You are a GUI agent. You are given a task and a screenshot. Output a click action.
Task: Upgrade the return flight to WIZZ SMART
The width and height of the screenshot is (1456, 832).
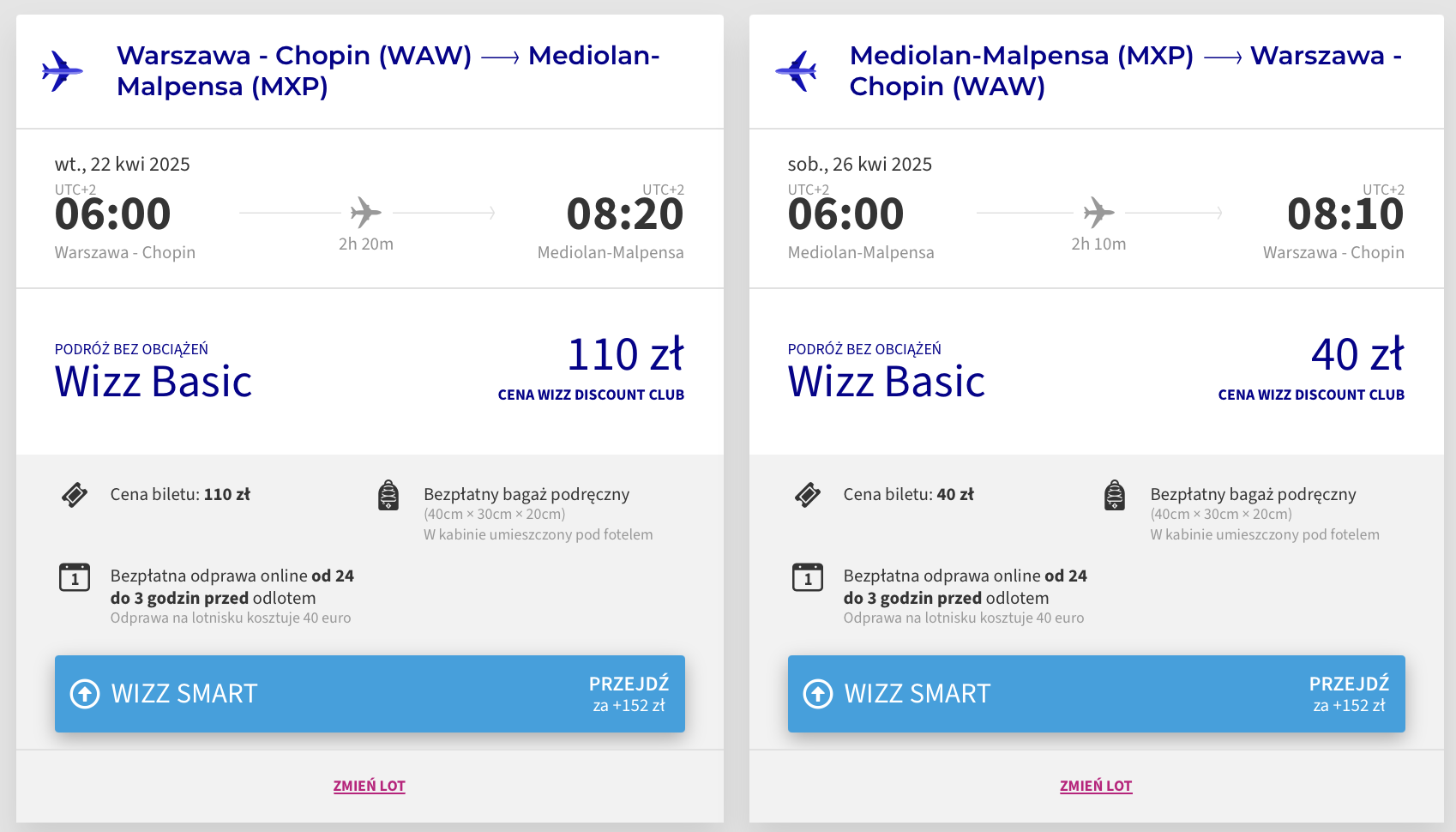[x=1096, y=693]
